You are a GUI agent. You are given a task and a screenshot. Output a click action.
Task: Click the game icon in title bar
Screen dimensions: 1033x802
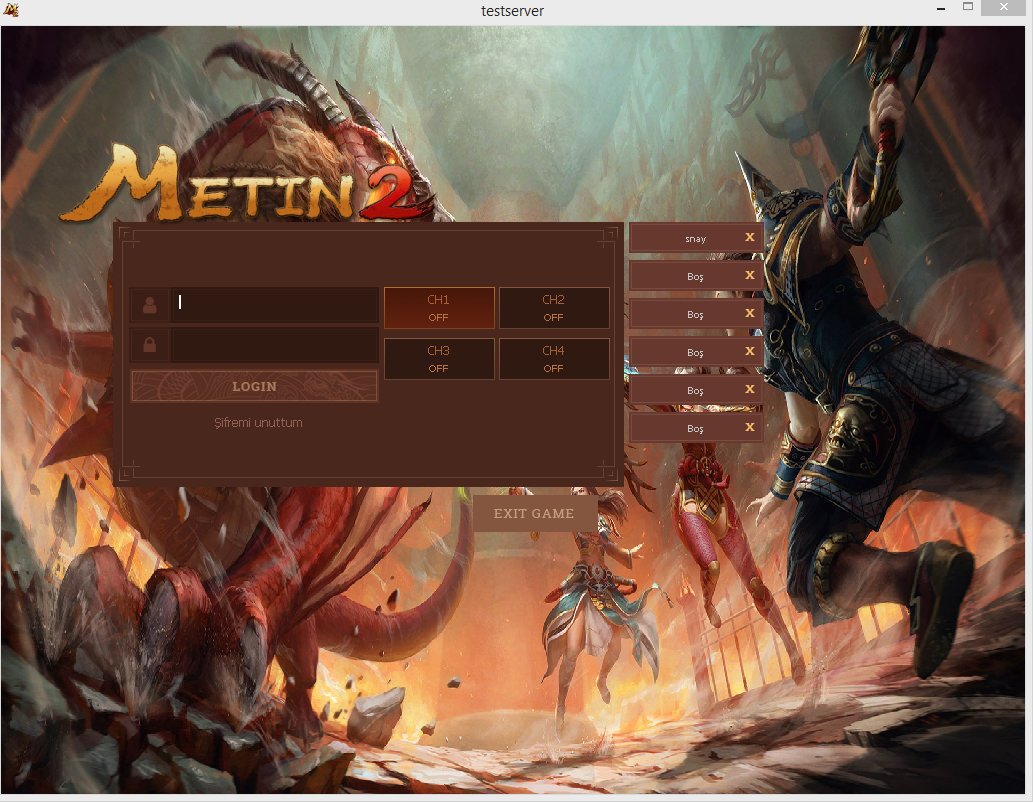pyautogui.click(x=11, y=10)
